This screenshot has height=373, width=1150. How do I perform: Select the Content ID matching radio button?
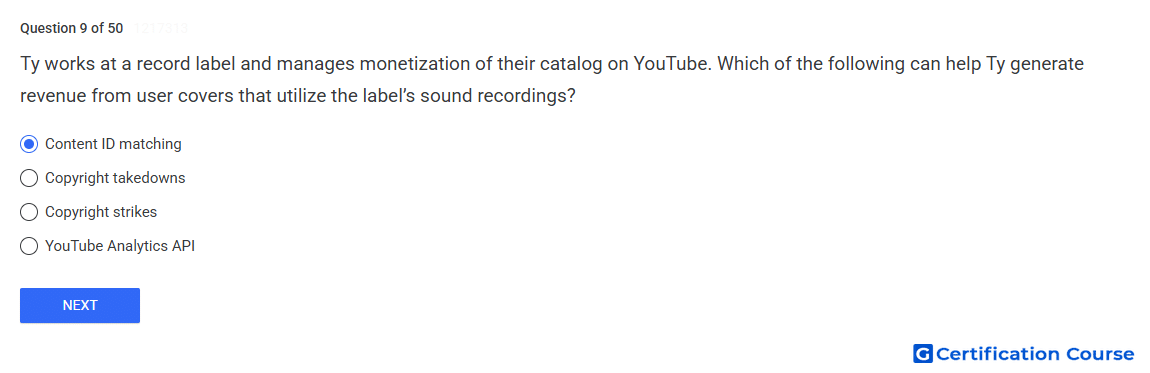click(x=29, y=144)
